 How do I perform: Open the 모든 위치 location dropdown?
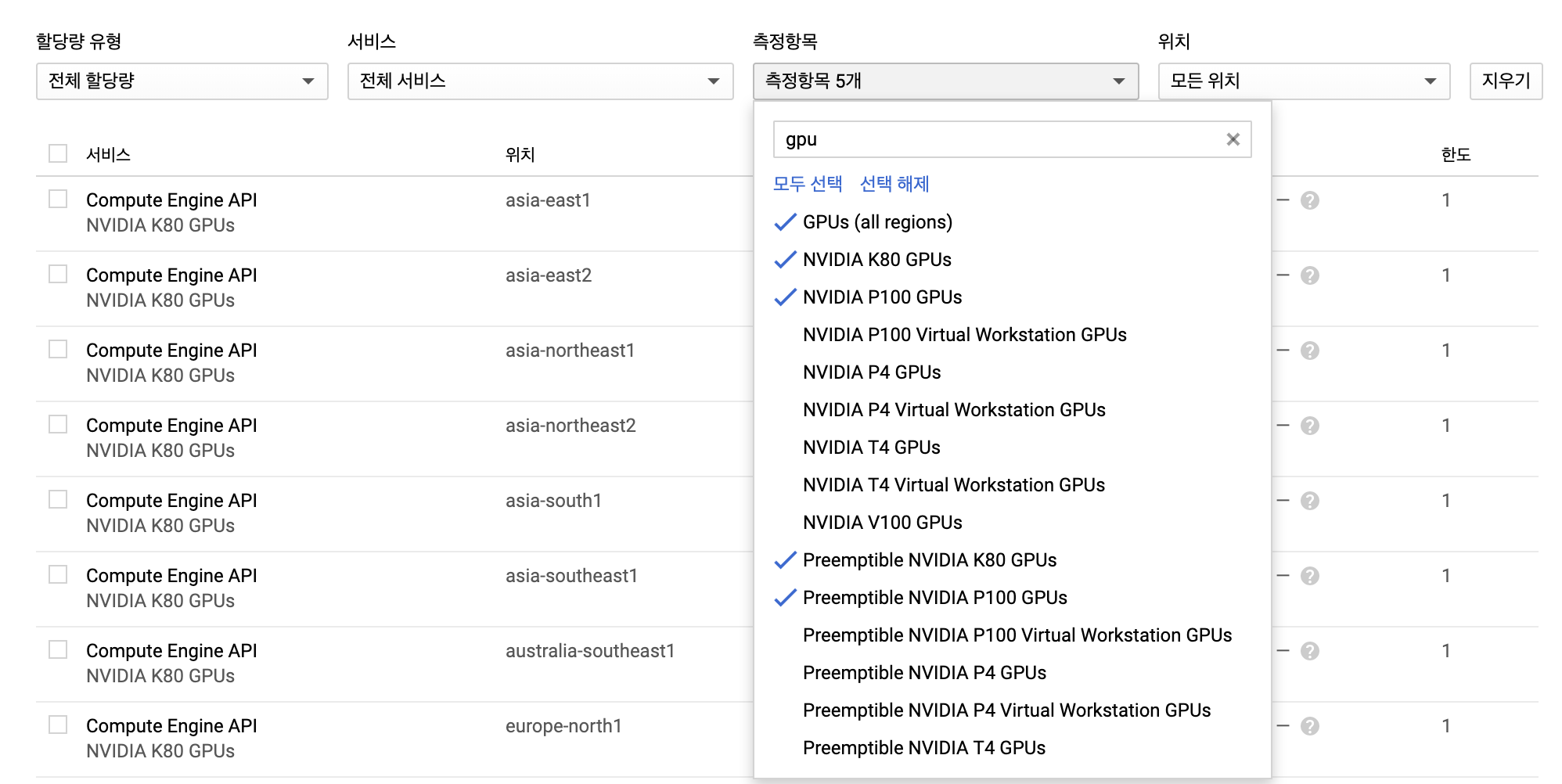[1304, 81]
